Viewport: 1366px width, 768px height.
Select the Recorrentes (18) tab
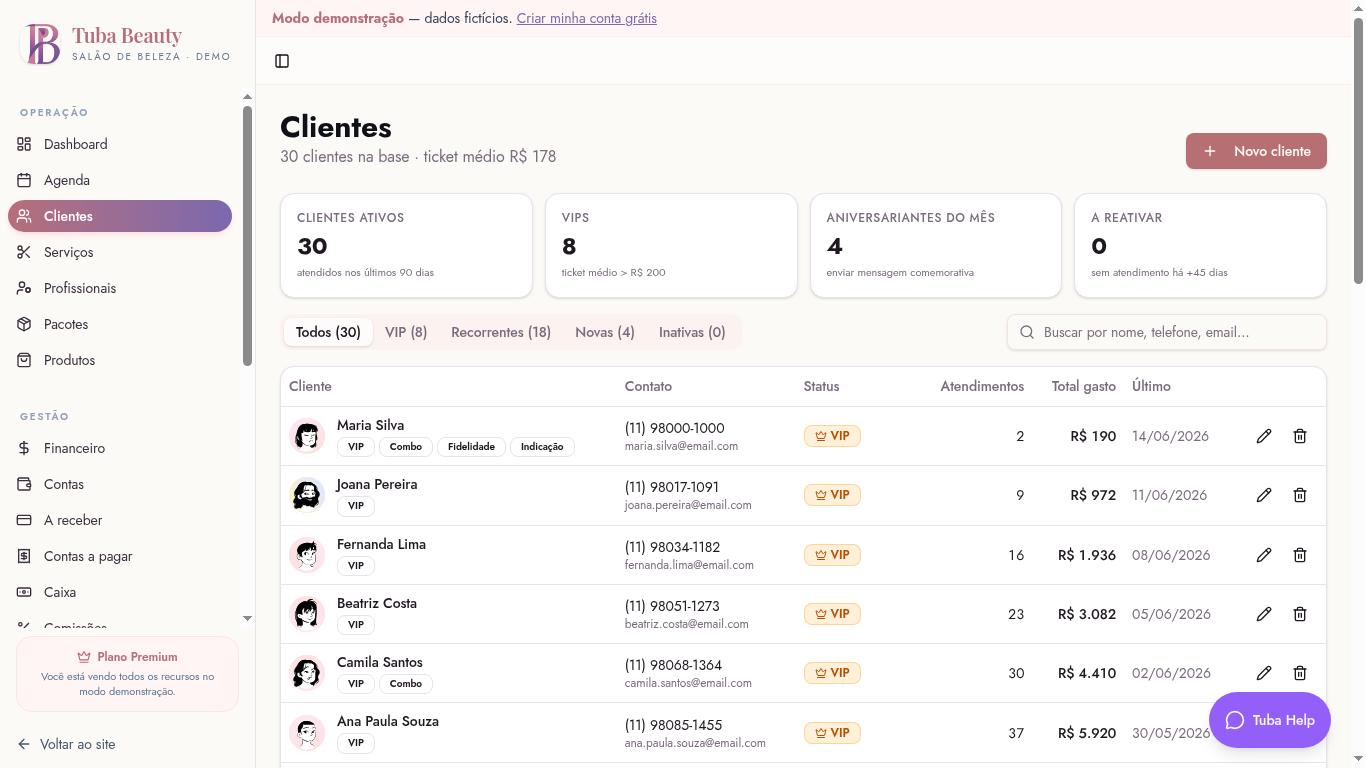501,332
